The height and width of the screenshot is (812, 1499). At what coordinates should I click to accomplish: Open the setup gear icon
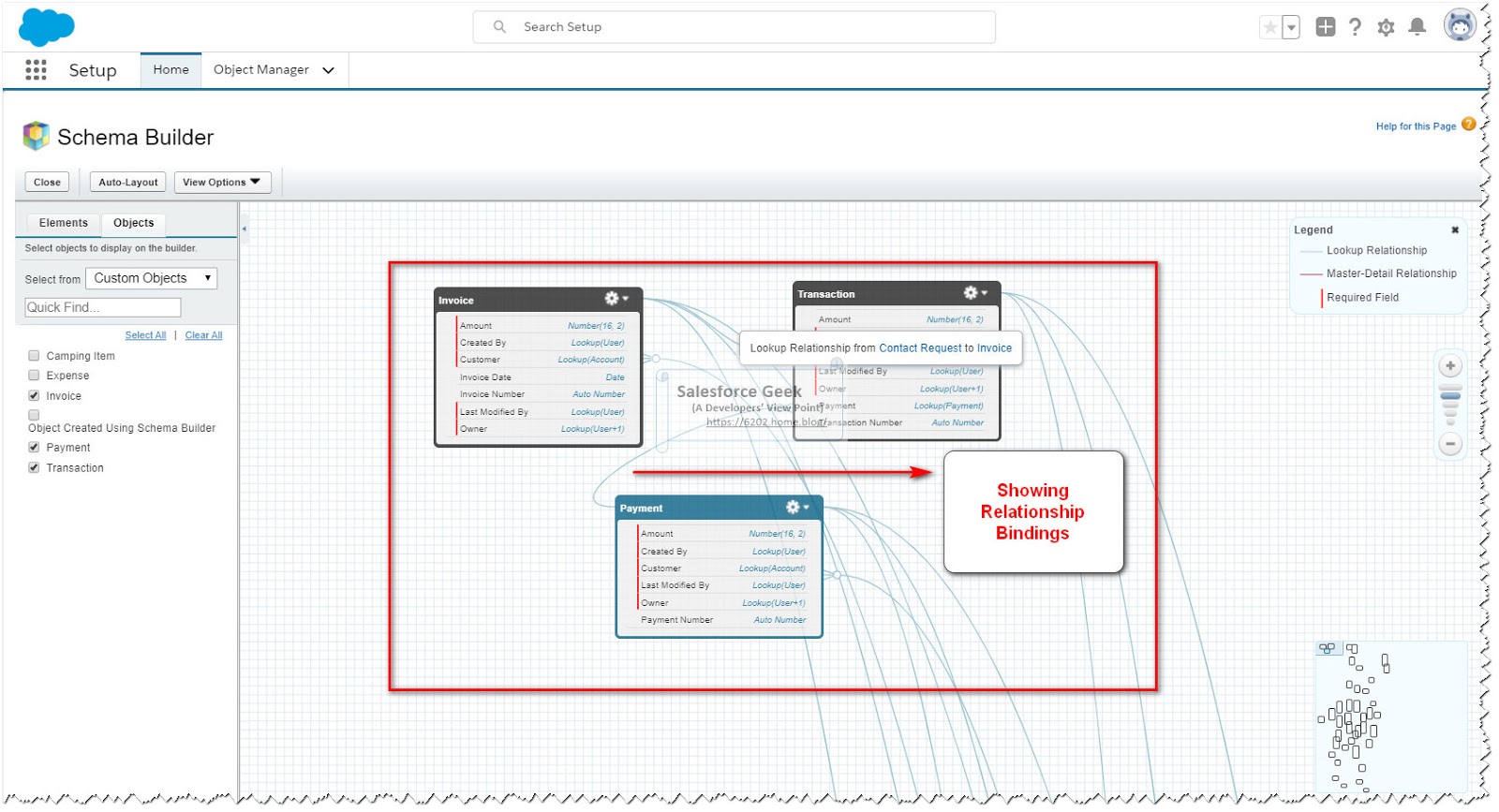click(x=1386, y=27)
